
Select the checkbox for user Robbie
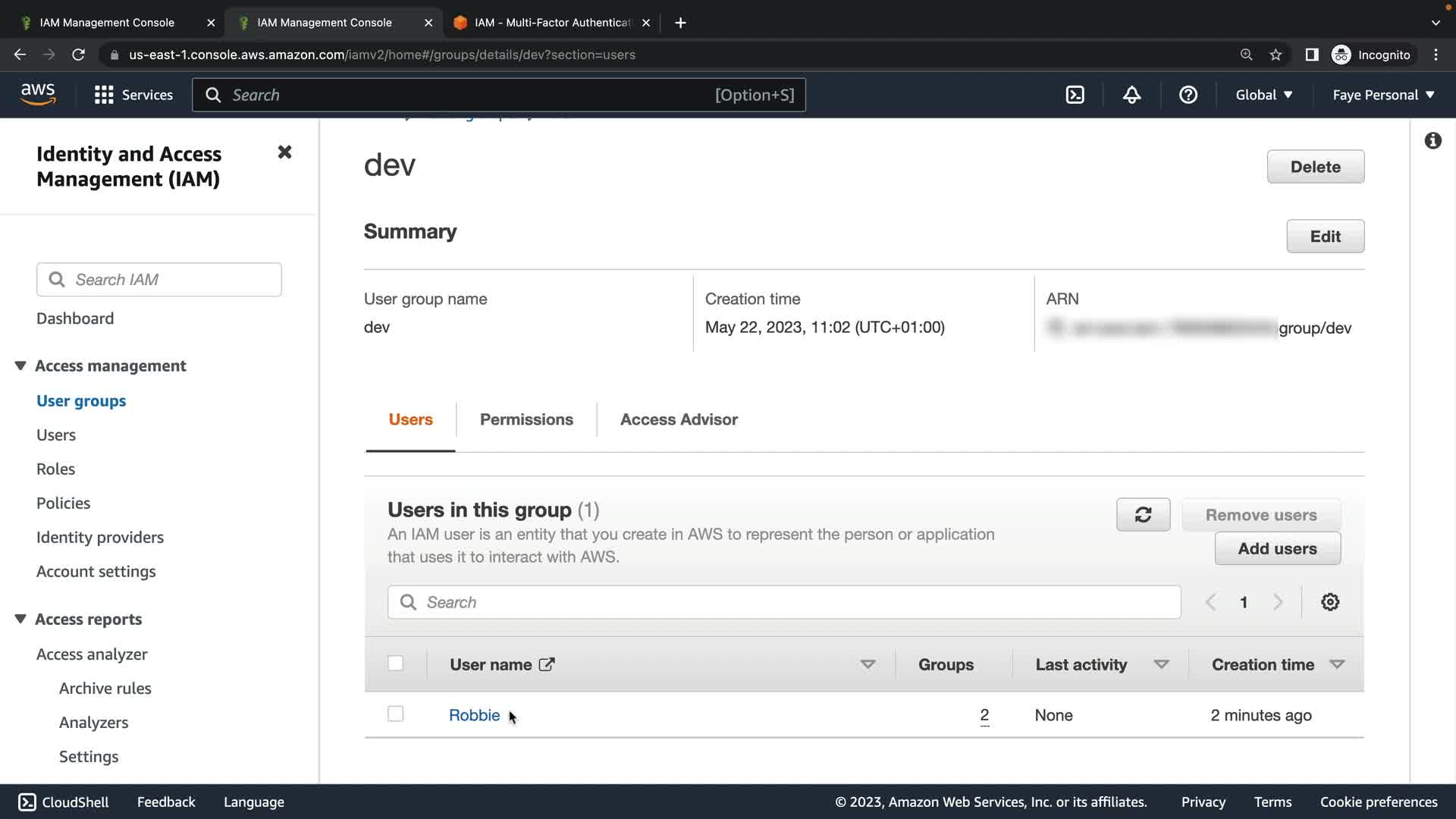pos(395,714)
